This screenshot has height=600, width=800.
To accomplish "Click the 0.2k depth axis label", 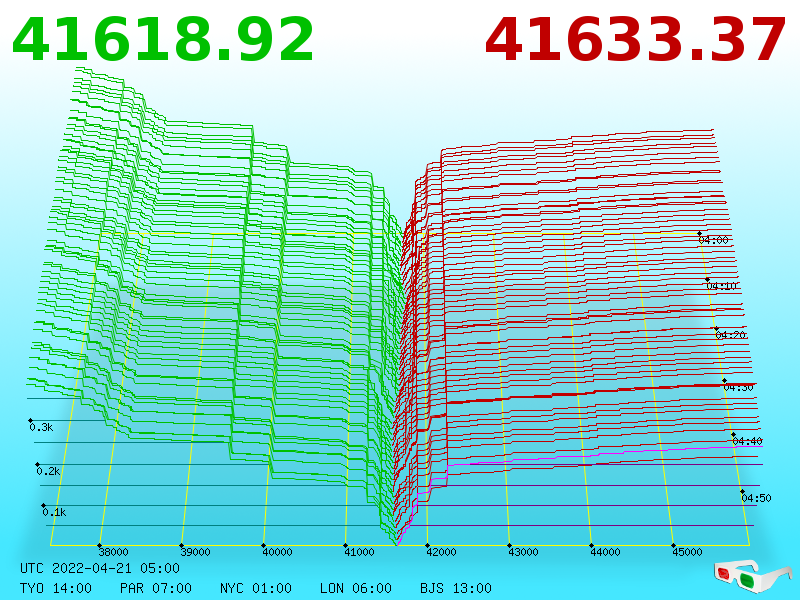I will pyautogui.click(x=48, y=471).
